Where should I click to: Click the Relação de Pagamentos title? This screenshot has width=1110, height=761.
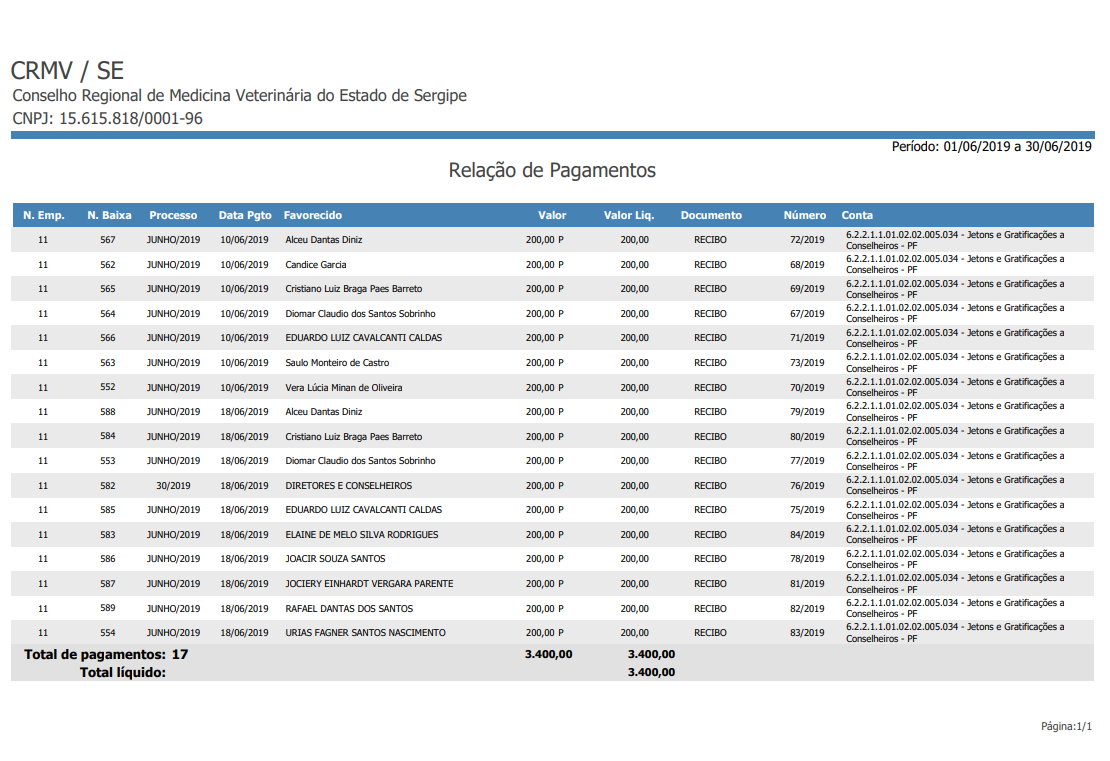[x=552, y=171]
